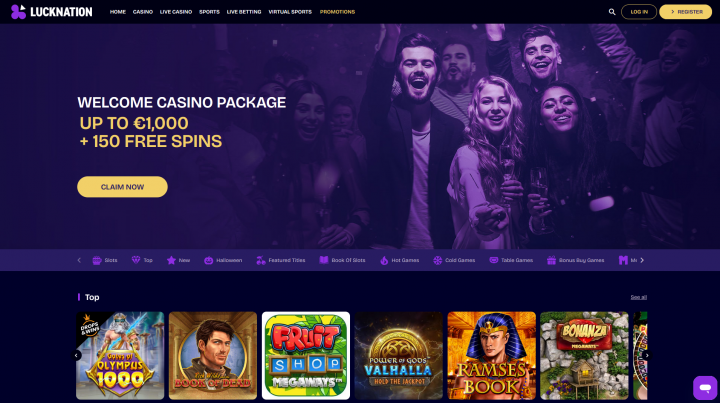Open the Promotions menu item
This screenshot has width=720, height=403.
click(337, 12)
